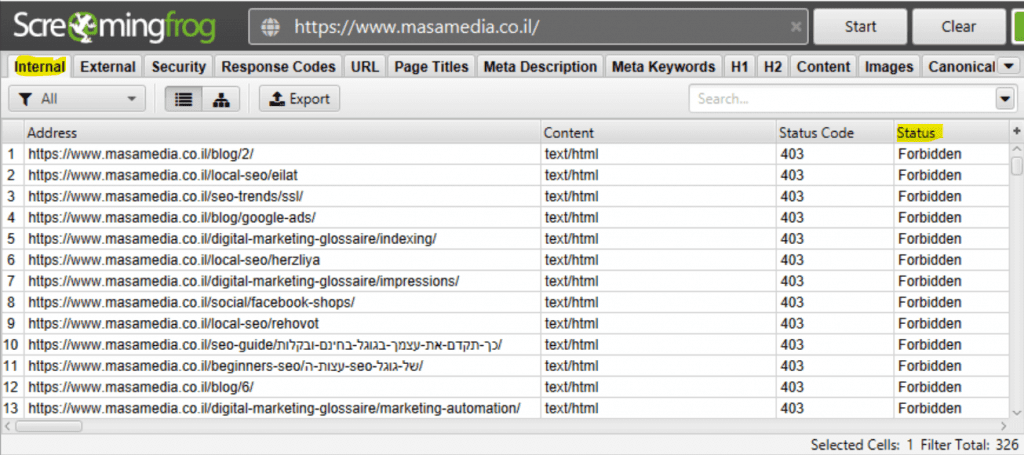The width and height of the screenshot is (1024, 455).
Task: Select the local-seo/eilat address
Action: pyautogui.click(x=283, y=175)
